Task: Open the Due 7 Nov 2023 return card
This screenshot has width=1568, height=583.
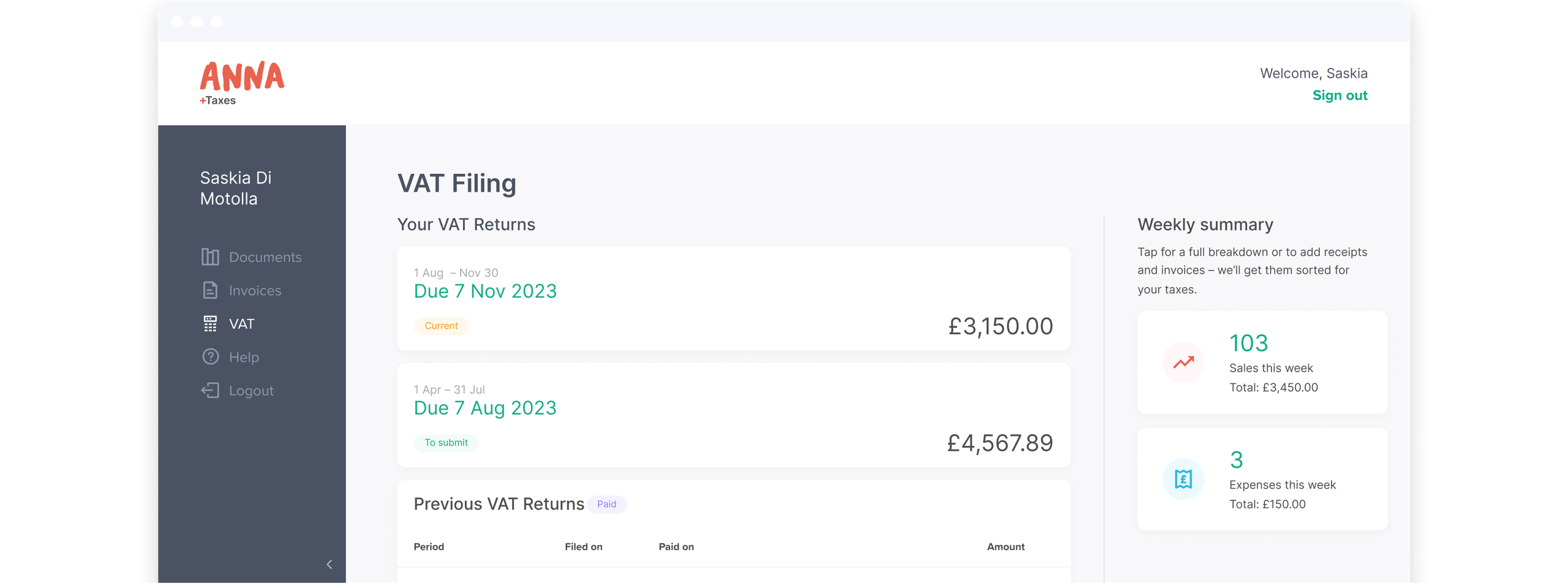Action: pos(733,298)
